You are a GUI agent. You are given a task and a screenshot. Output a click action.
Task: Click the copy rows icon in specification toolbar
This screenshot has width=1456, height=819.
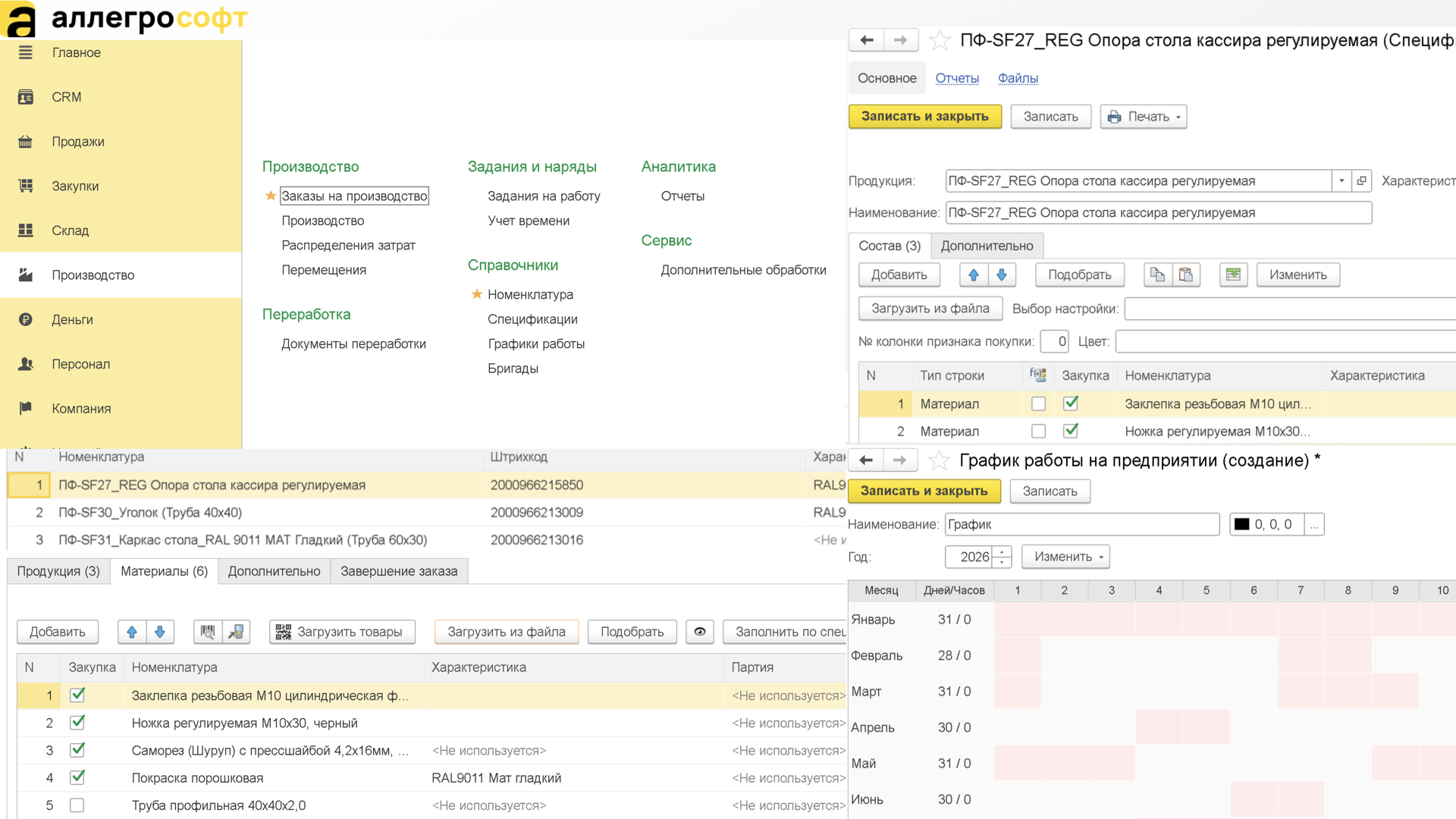[1157, 275]
